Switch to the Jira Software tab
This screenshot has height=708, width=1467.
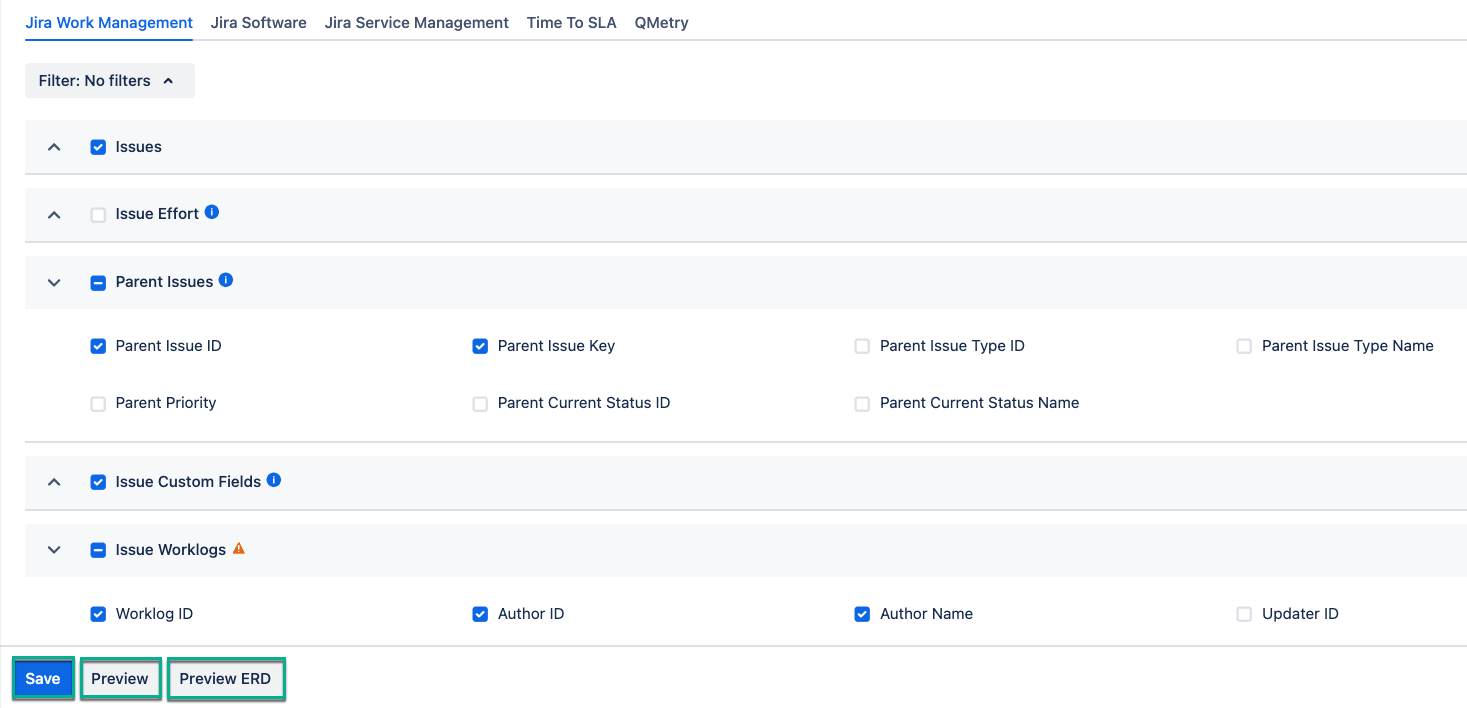[x=258, y=22]
